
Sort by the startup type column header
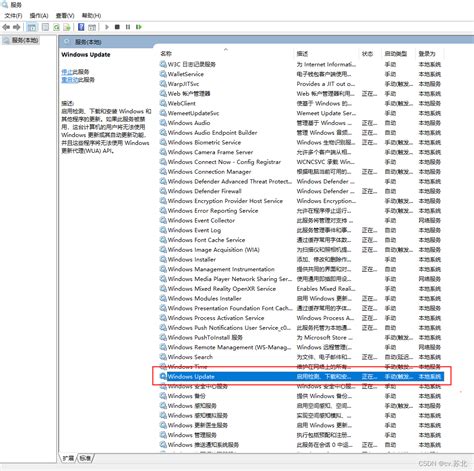coord(396,54)
